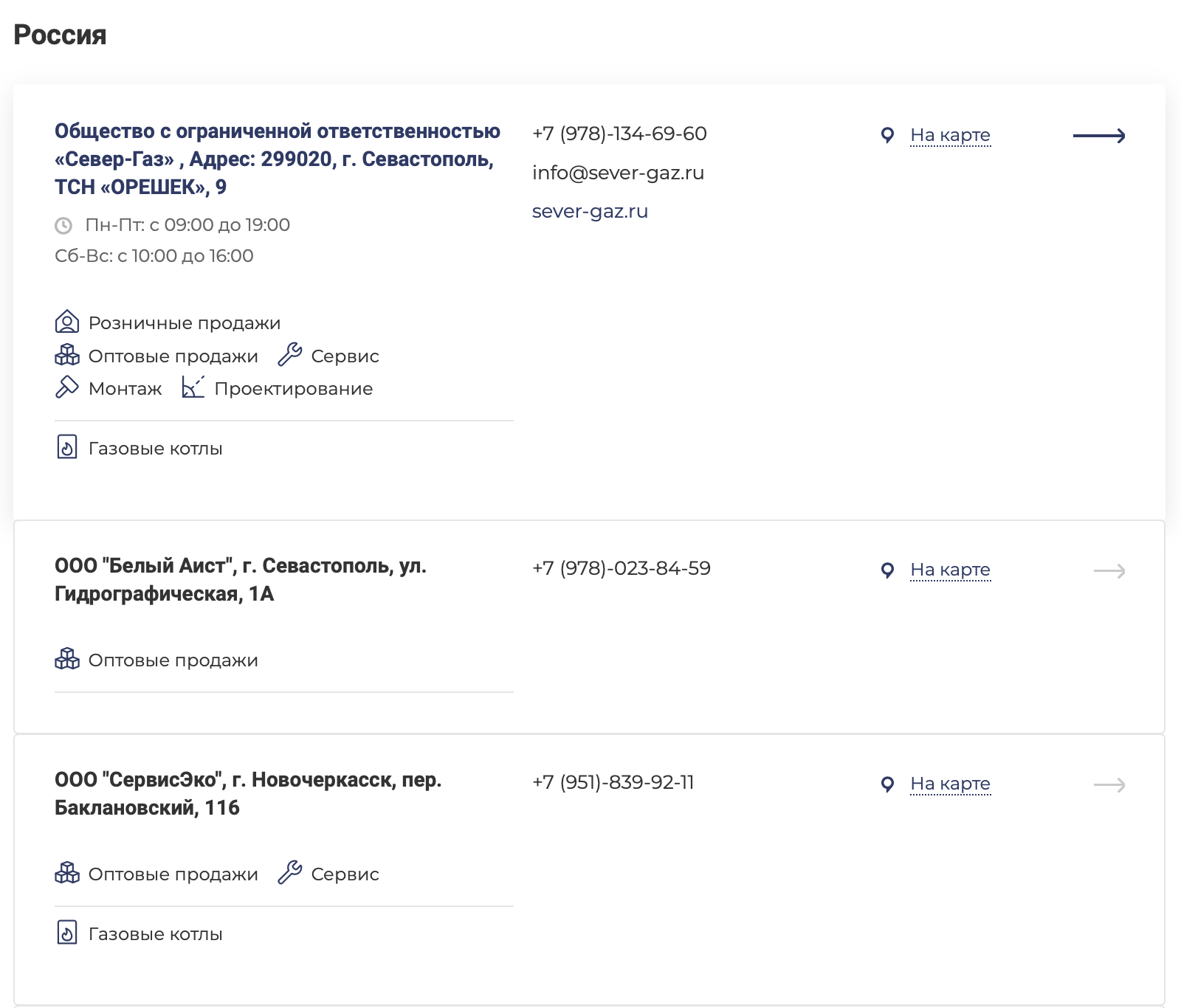This screenshot has height=1008, width=1181.
Task: Click the Розничные продажи house icon
Action: click(66, 322)
